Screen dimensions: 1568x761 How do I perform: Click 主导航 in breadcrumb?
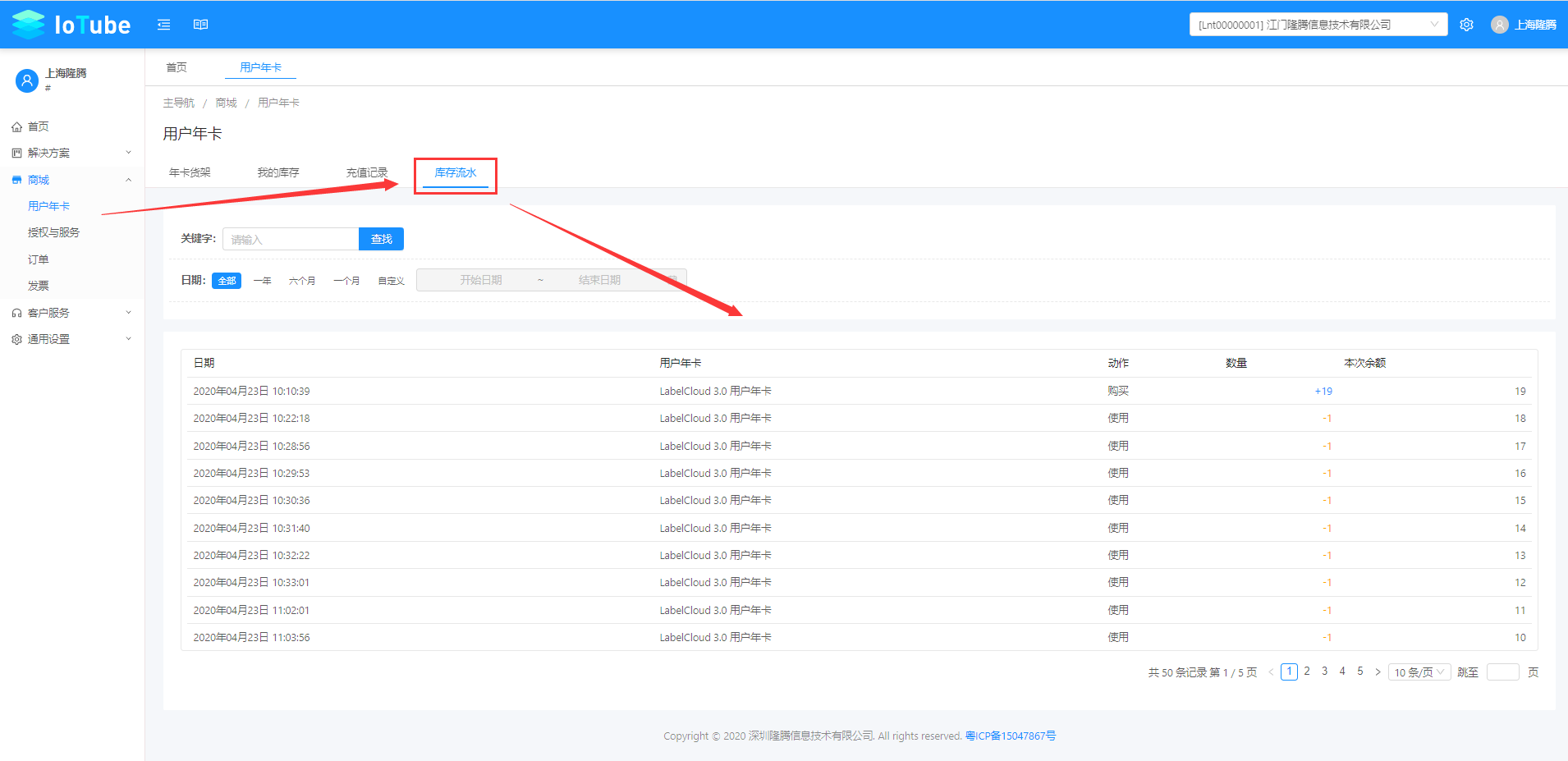coord(179,103)
